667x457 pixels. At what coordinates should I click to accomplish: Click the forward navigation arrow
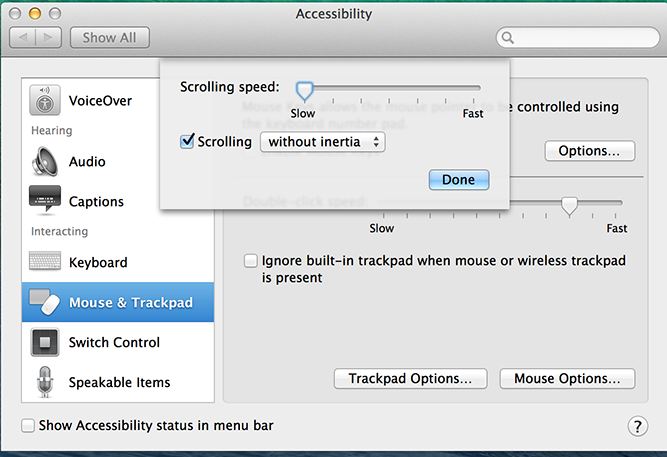[x=50, y=38]
